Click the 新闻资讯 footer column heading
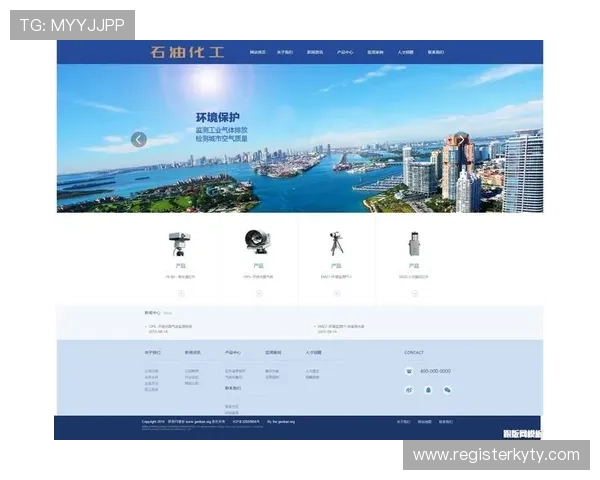Viewport: 600px width, 480px height. pos(192,352)
